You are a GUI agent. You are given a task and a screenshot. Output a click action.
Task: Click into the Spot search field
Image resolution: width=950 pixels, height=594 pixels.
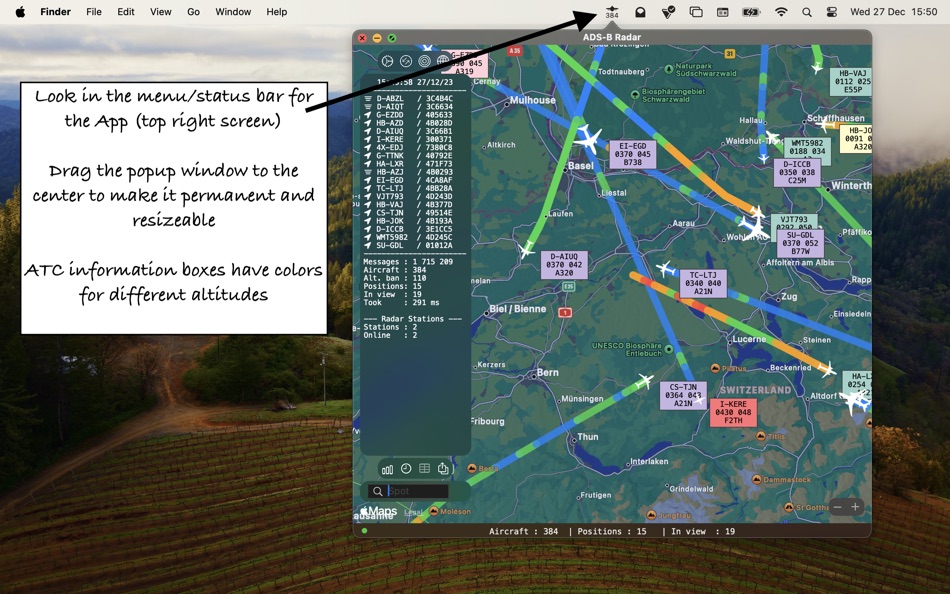[417, 491]
